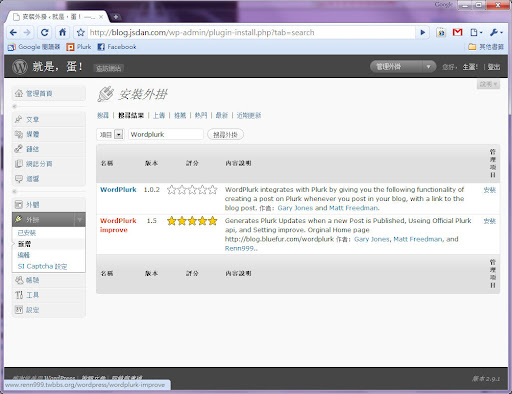
Task: Expand the Help tab dropdown
Action: pyautogui.click(x=488, y=84)
